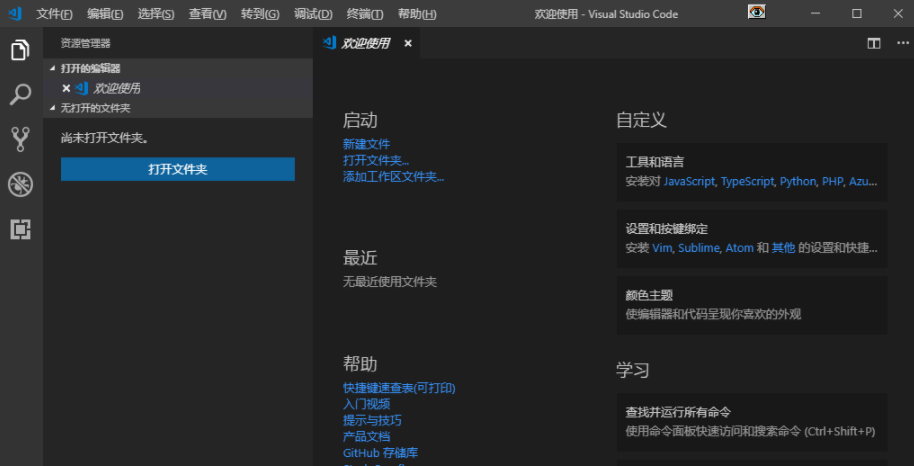Close 欢迎使用 in the open editors list
The width and height of the screenshot is (914, 466).
tap(66, 89)
